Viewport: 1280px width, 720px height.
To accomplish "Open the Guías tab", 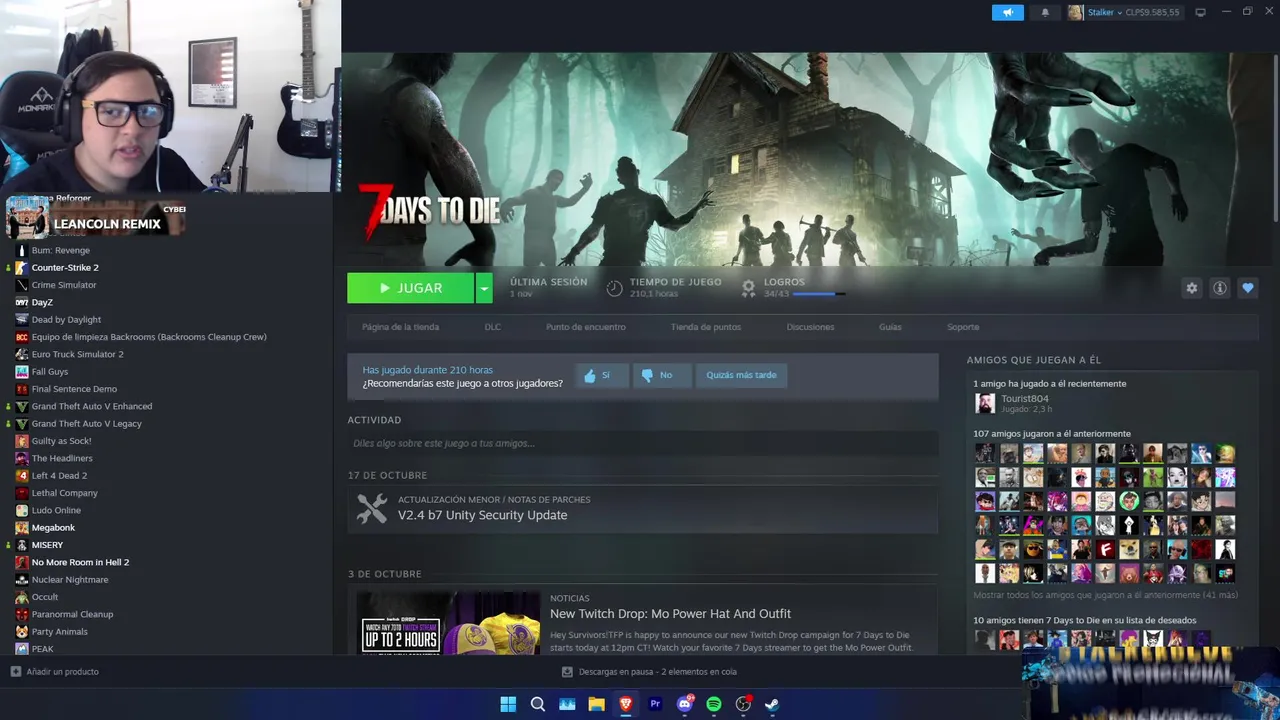I will tap(890, 327).
